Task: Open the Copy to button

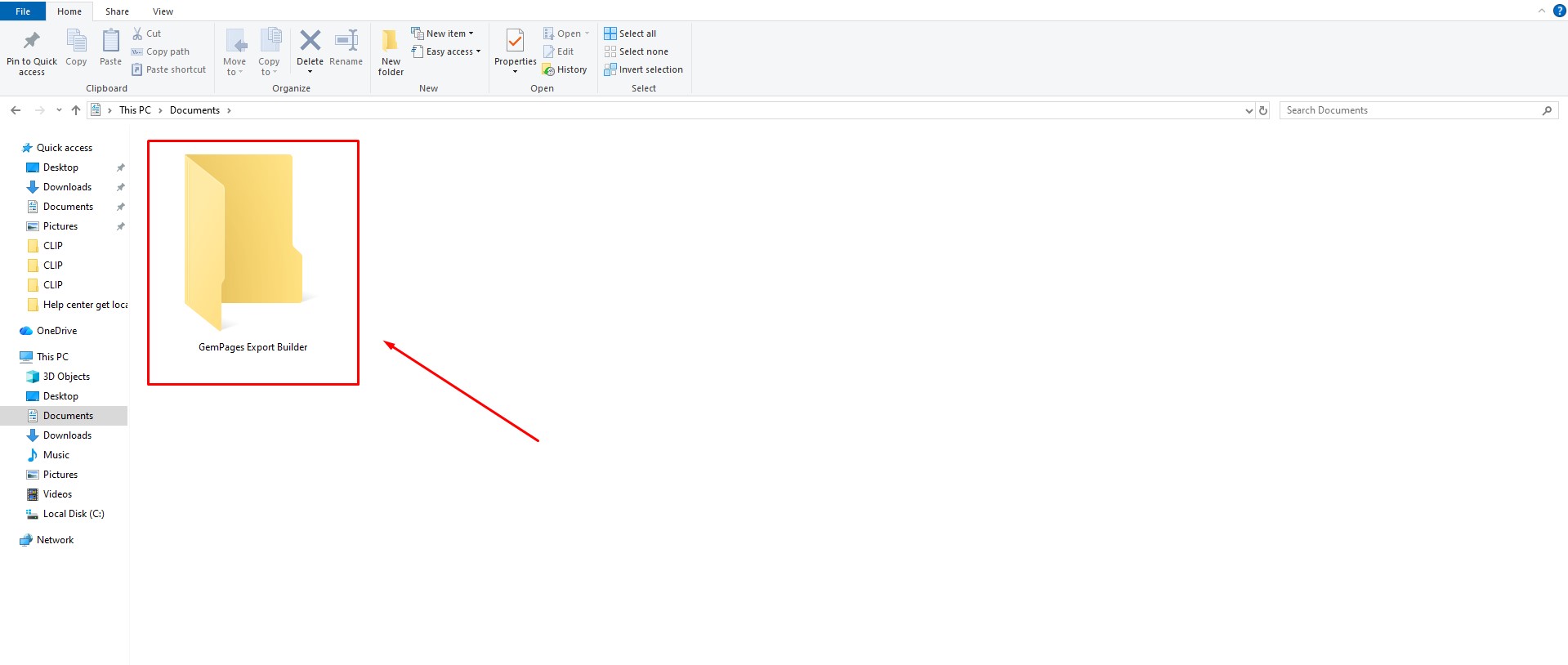Action: pyautogui.click(x=269, y=52)
